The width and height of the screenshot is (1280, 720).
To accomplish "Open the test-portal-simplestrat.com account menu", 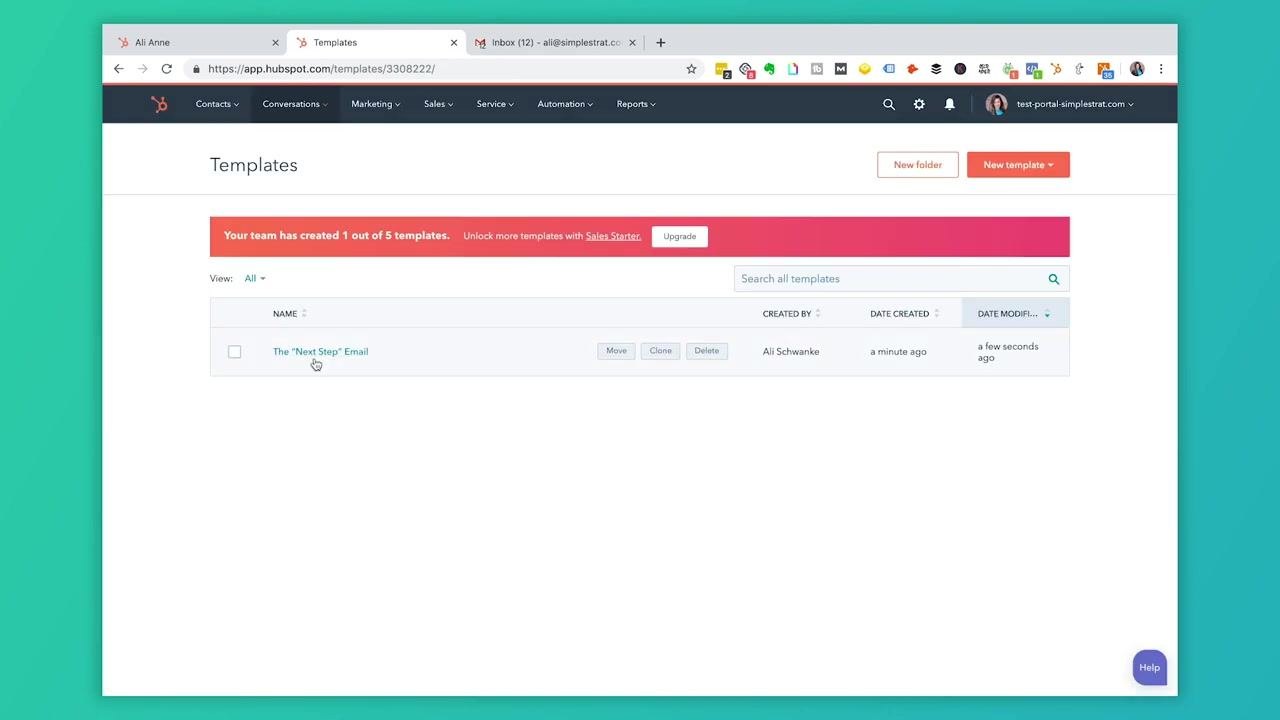I will coord(1075,104).
